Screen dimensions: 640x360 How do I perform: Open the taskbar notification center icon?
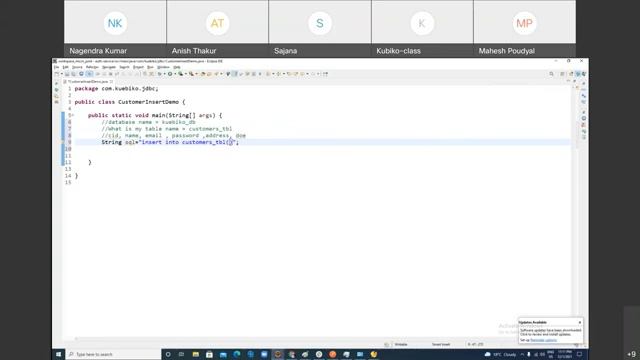click(x=580, y=354)
